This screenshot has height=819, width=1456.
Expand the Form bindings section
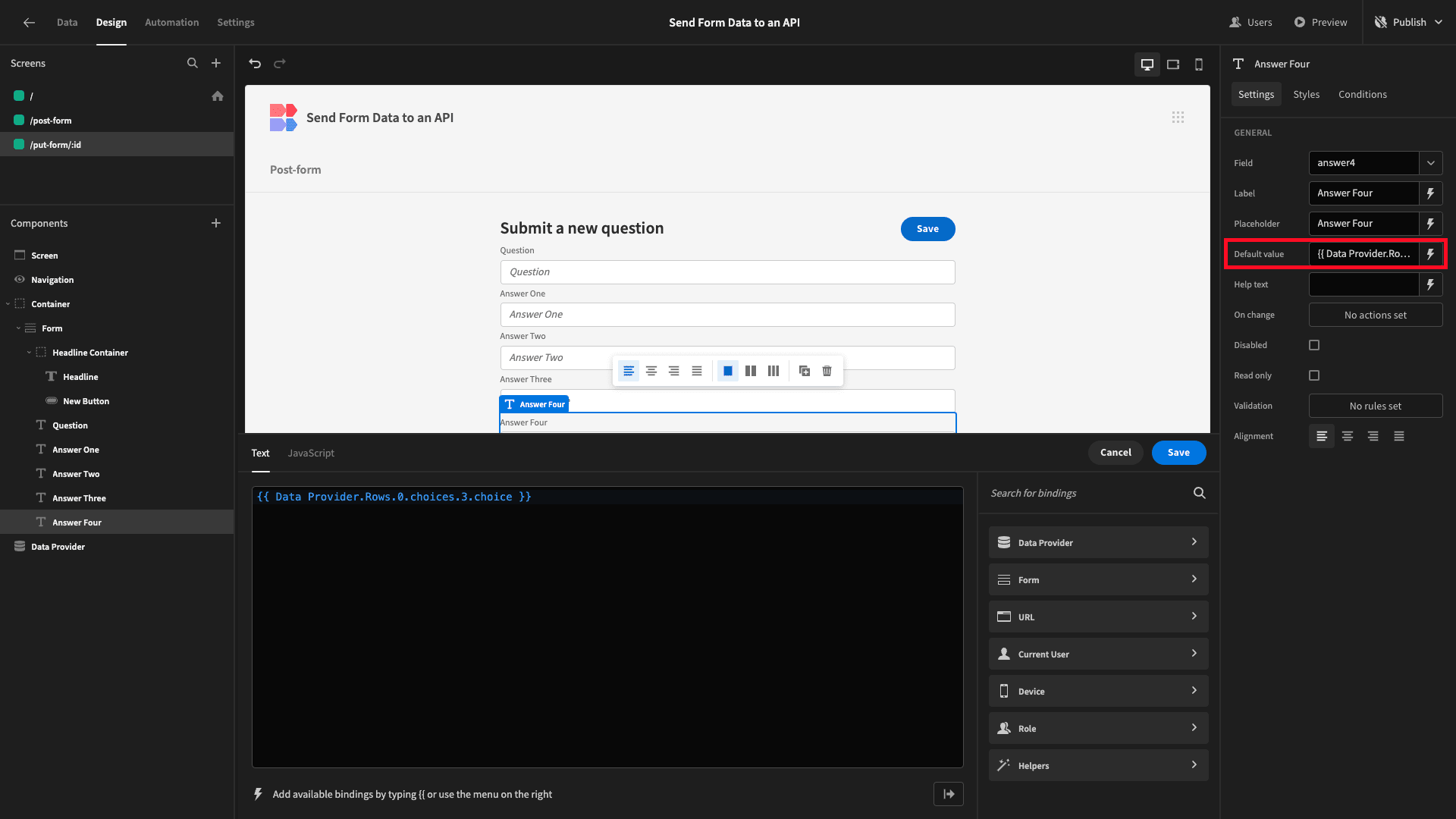pyautogui.click(x=1098, y=579)
